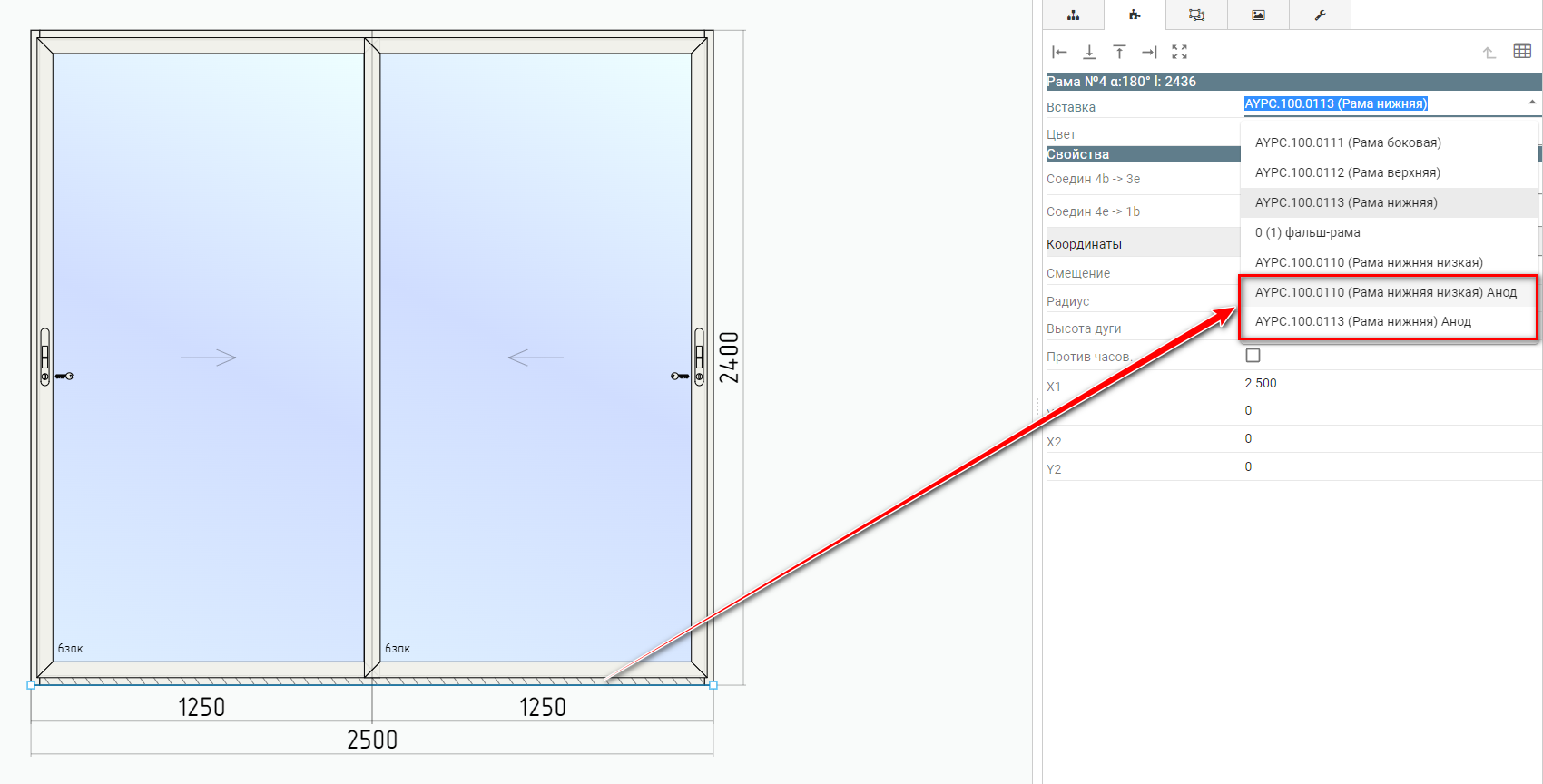Click the right sash key handle
1543x784 pixels.
click(x=680, y=376)
